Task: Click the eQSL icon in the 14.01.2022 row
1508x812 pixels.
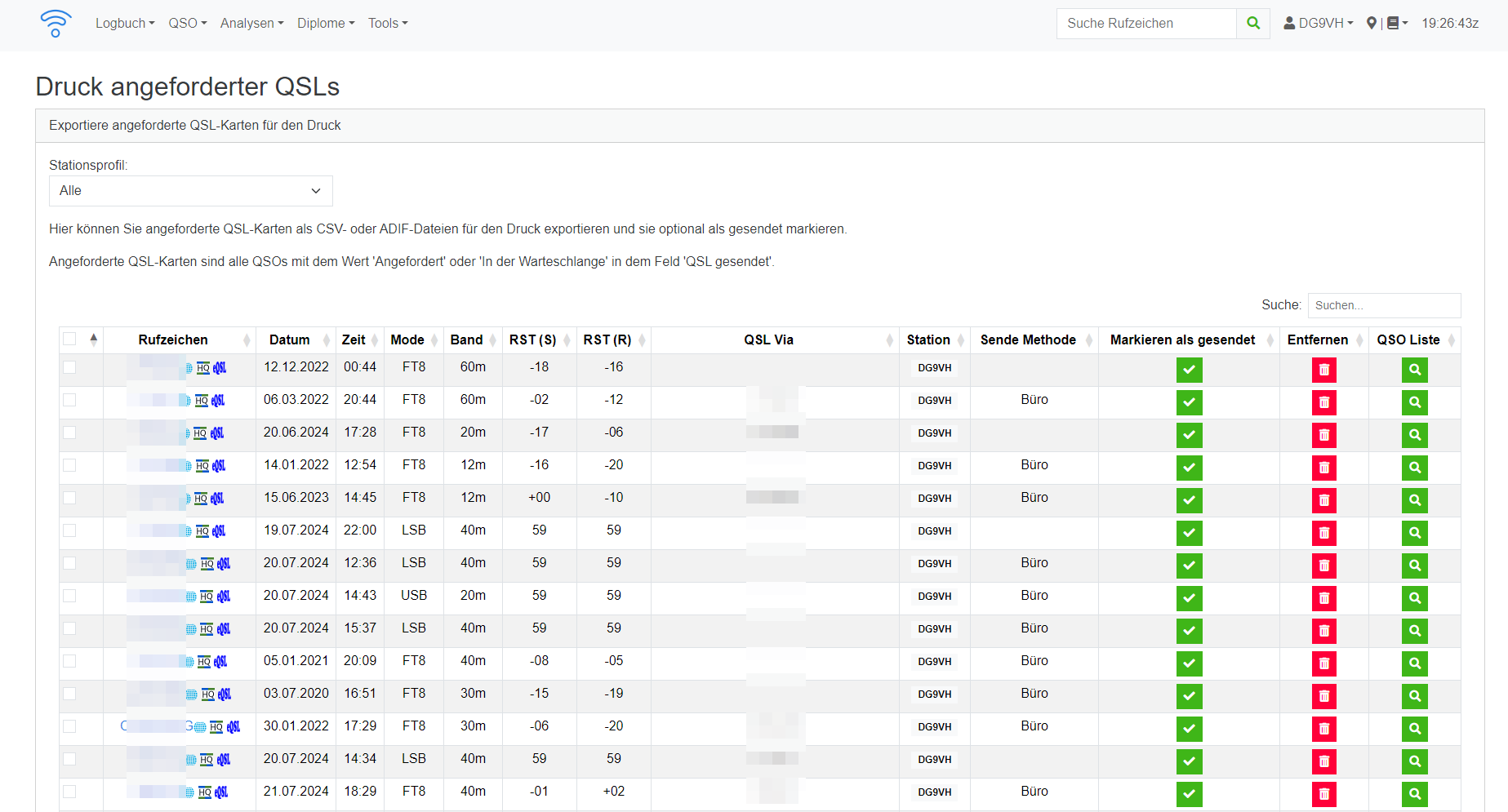Action: tap(219, 466)
